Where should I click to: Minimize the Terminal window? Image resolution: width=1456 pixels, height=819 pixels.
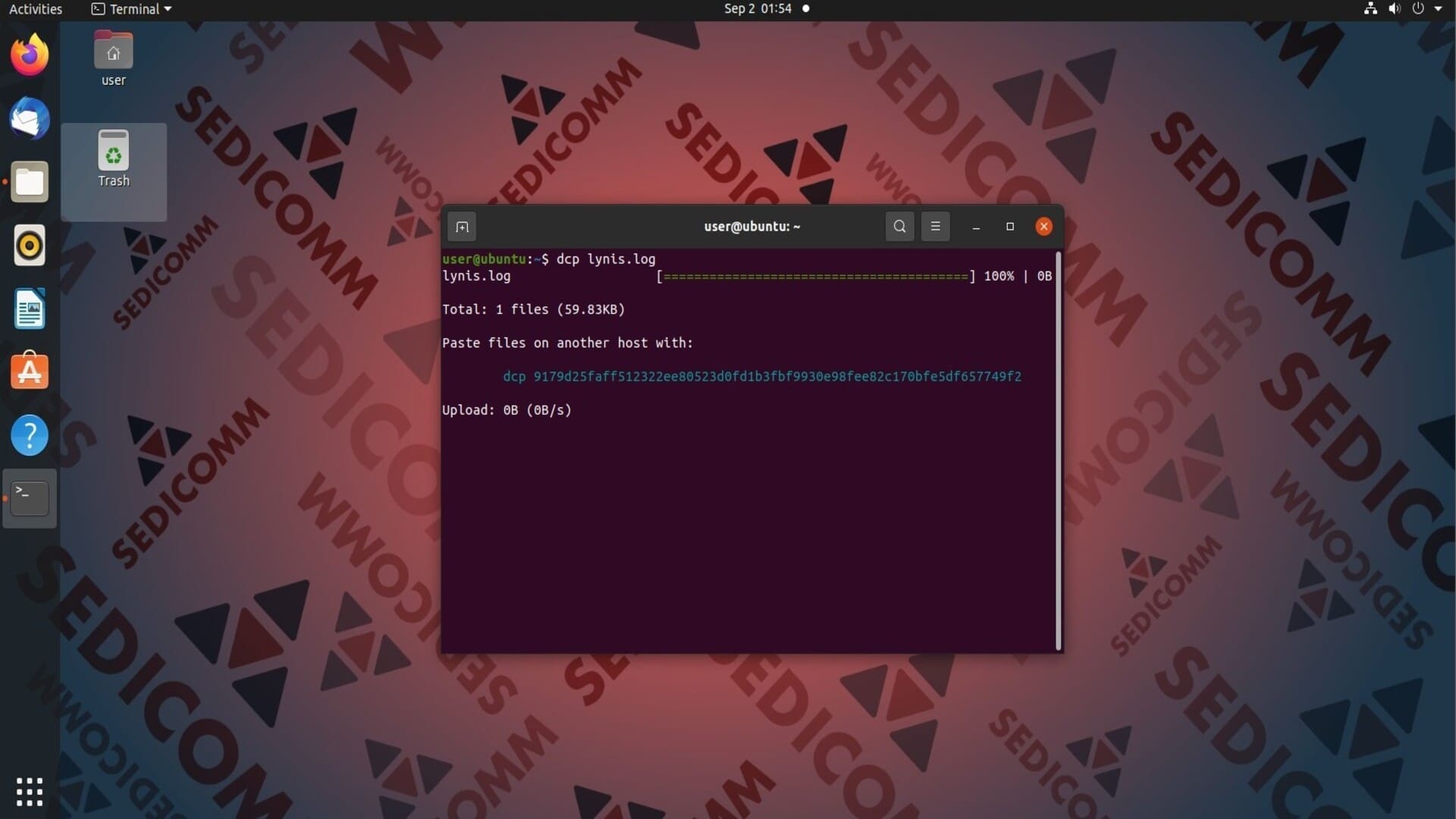coord(976,227)
